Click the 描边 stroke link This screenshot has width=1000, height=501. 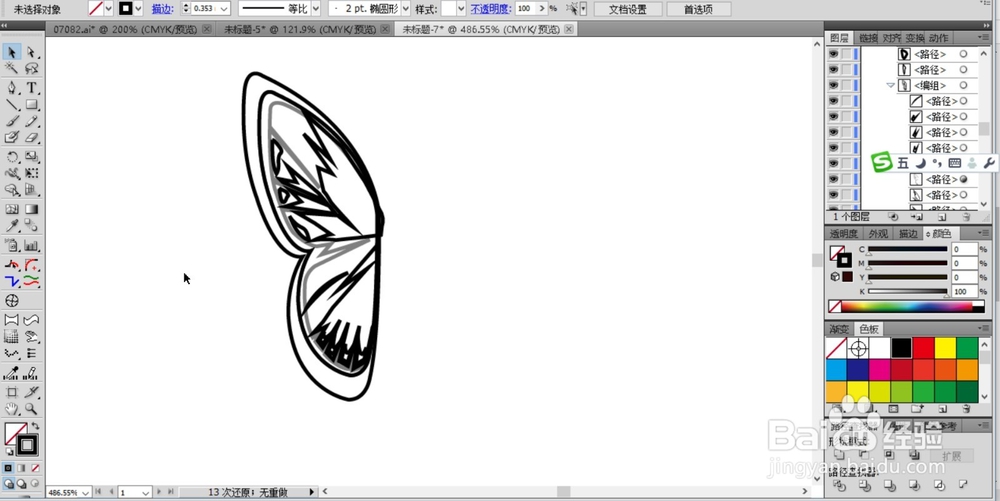(163, 9)
